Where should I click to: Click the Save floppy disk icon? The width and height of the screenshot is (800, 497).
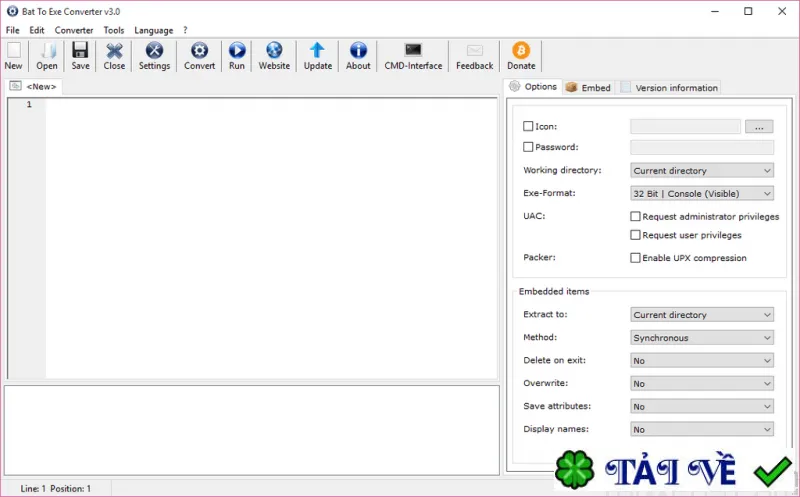tap(80, 50)
